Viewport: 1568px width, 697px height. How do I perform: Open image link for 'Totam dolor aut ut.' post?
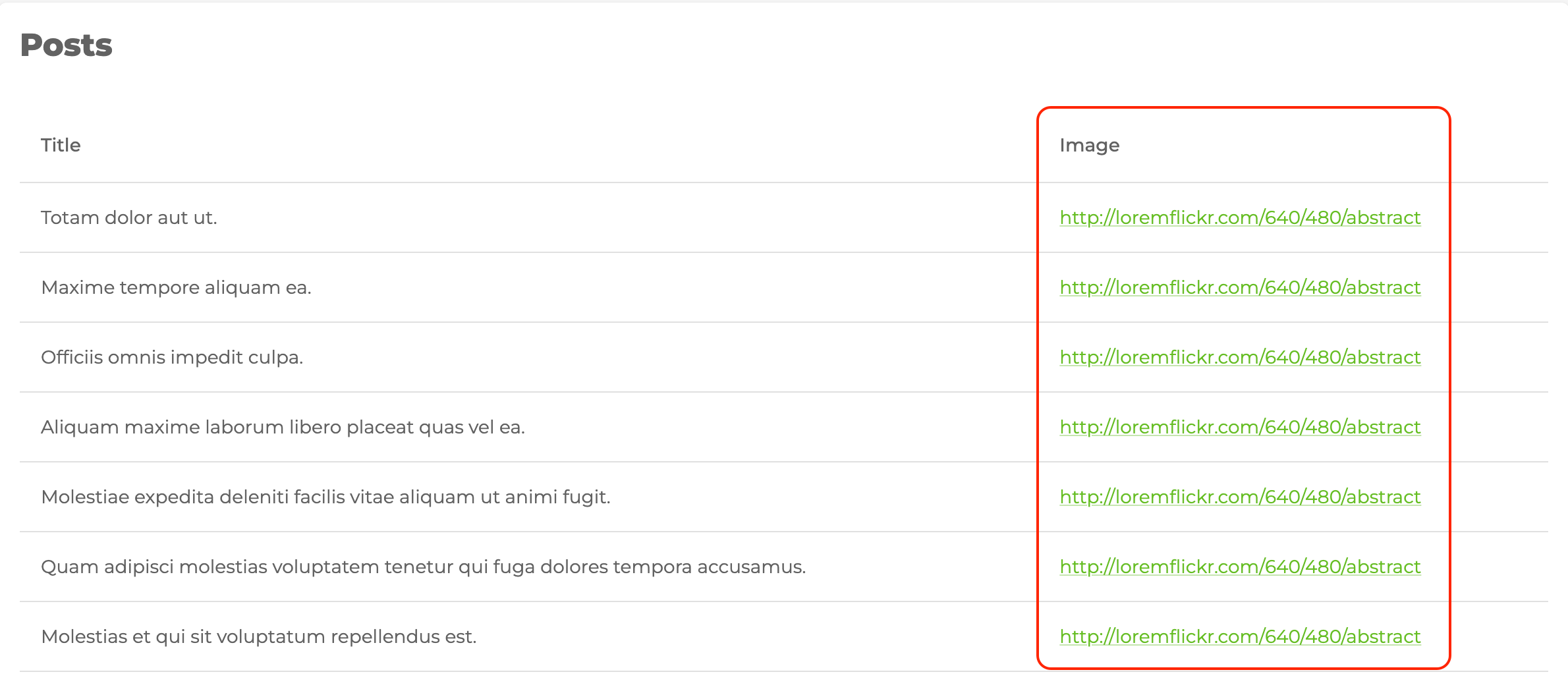pyautogui.click(x=1240, y=217)
